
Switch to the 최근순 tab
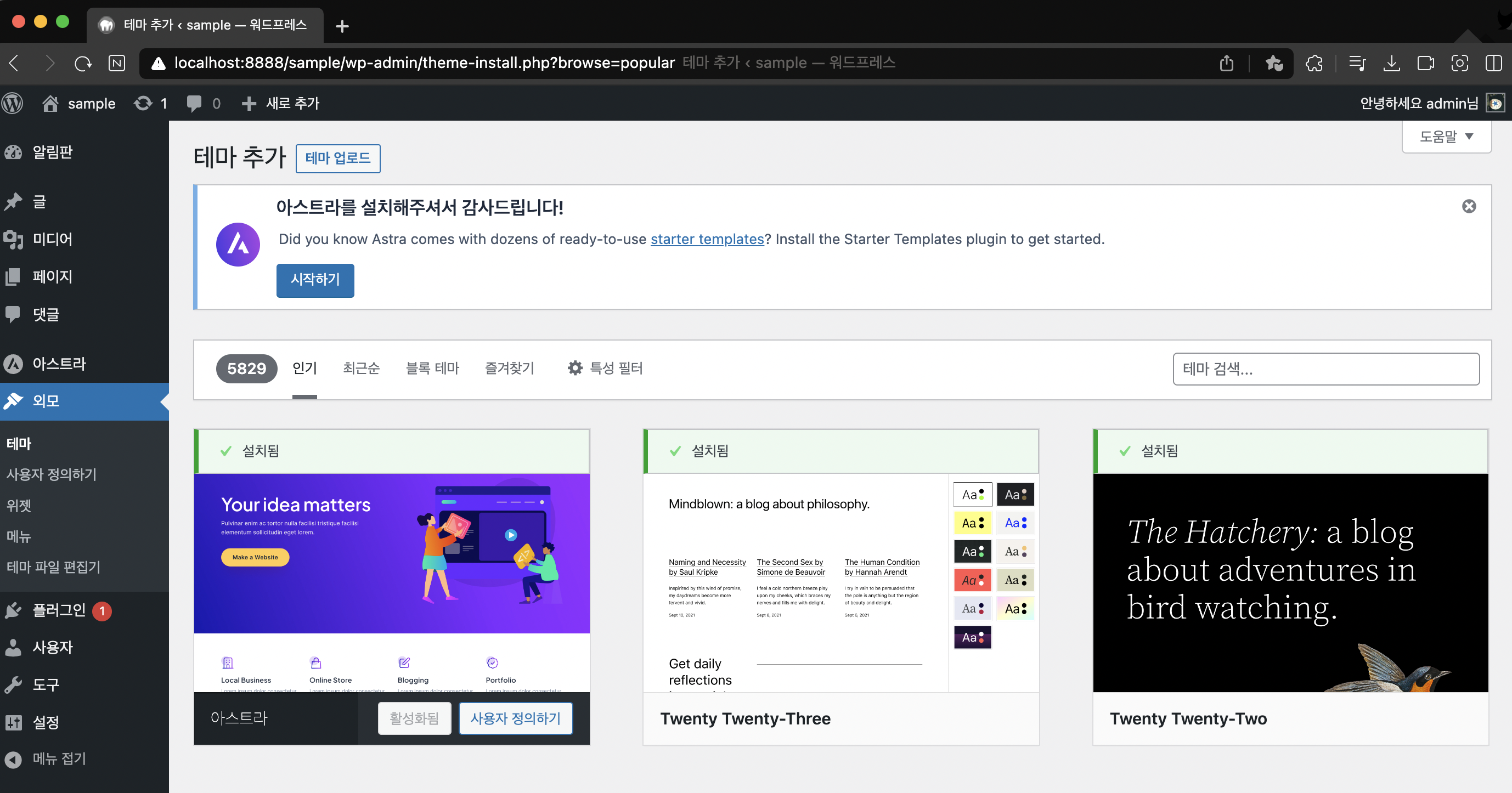tap(361, 368)
